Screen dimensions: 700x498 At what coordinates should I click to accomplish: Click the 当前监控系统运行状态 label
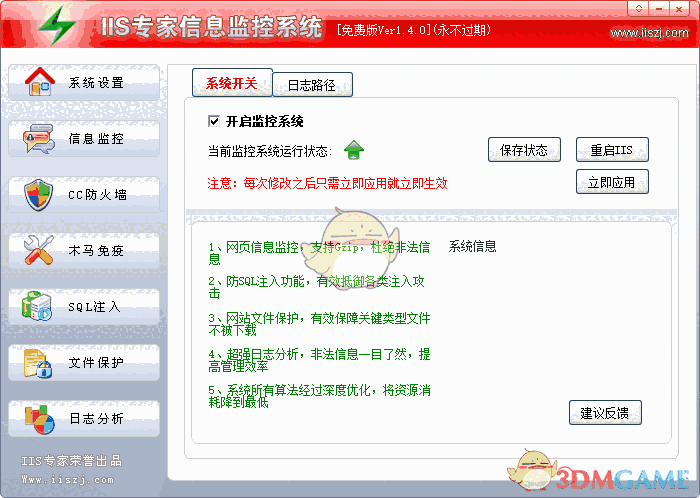click(270, 151)
